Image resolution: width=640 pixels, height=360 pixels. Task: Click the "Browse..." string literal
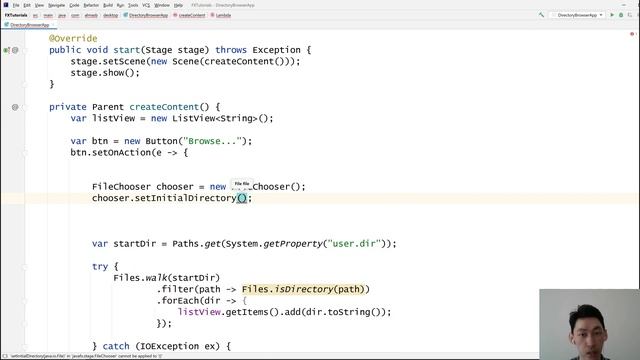pos(212,141)
